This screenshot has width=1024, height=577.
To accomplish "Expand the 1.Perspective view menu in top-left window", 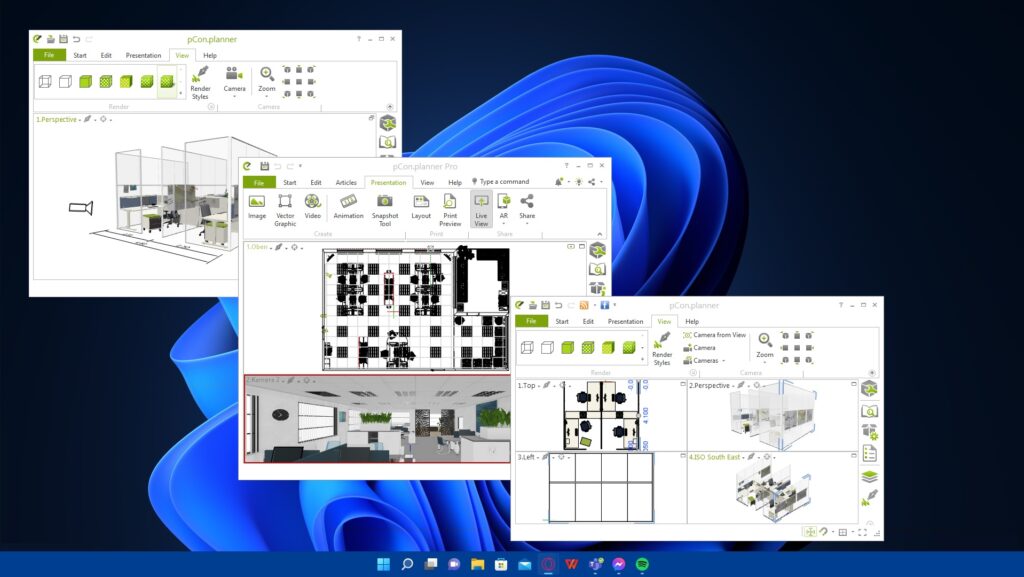I will (x=79, y=120).
